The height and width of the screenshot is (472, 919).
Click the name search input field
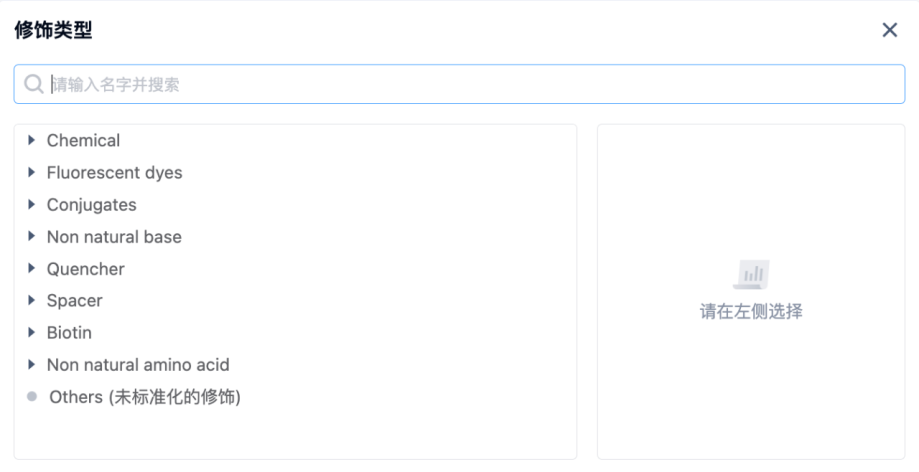470,85
